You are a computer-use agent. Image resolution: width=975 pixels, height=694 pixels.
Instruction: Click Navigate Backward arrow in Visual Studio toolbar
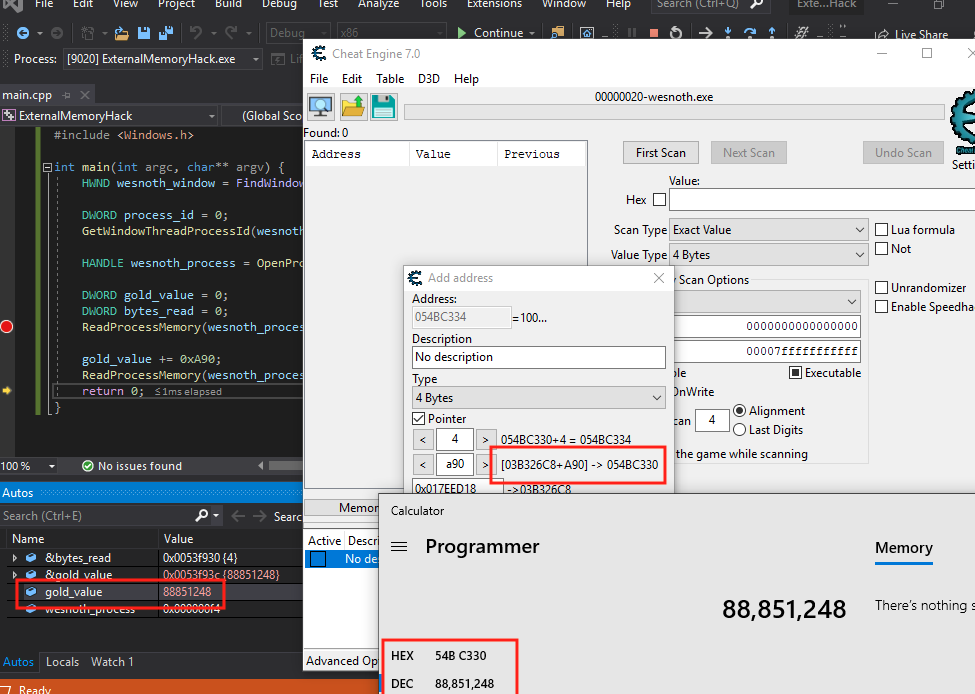click(x=23, y=33)
